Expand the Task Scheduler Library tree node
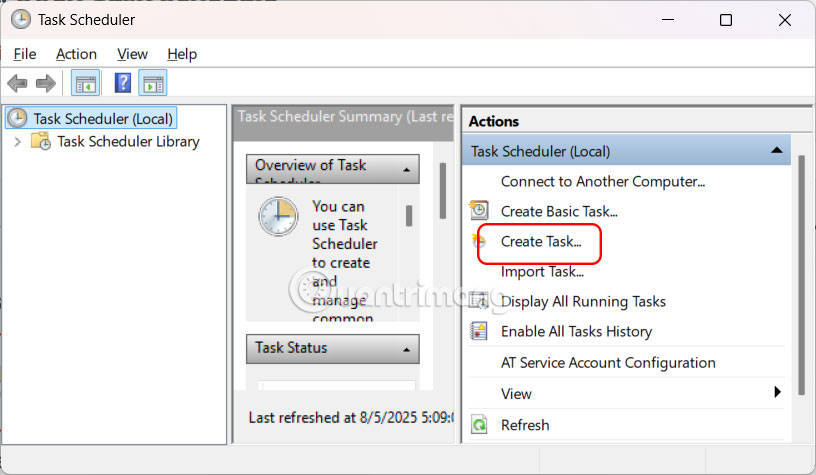 [x=18, y=142]
